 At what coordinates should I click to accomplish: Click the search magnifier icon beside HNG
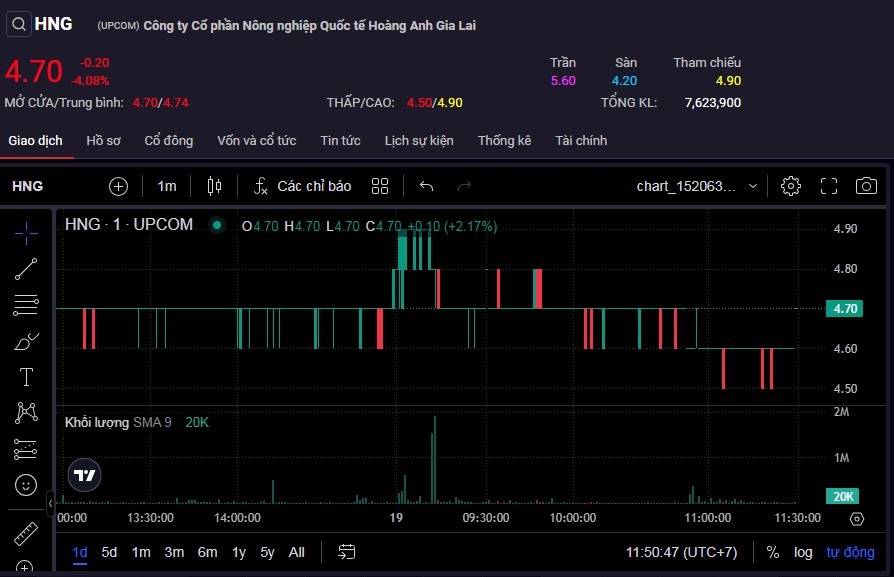(18, 24)
